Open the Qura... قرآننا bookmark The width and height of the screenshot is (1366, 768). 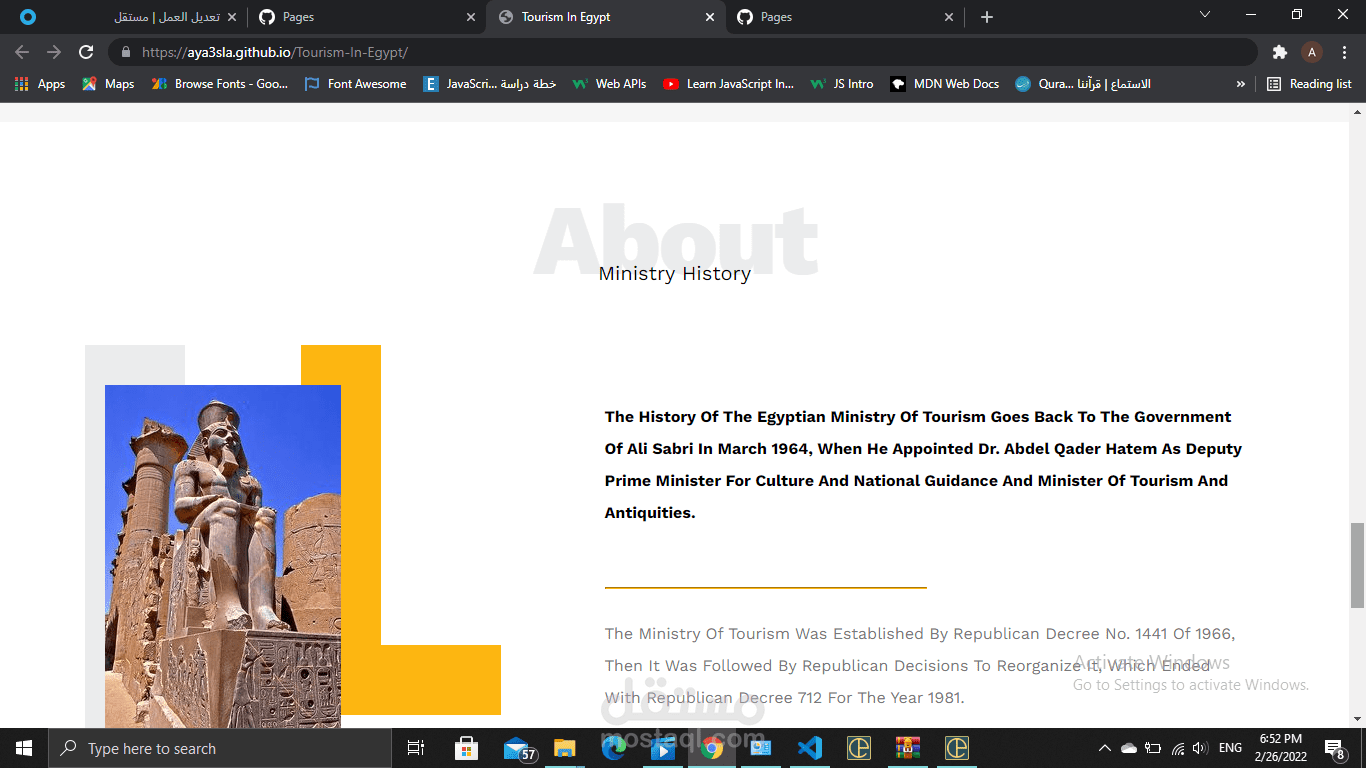(x=1083, y=84)
